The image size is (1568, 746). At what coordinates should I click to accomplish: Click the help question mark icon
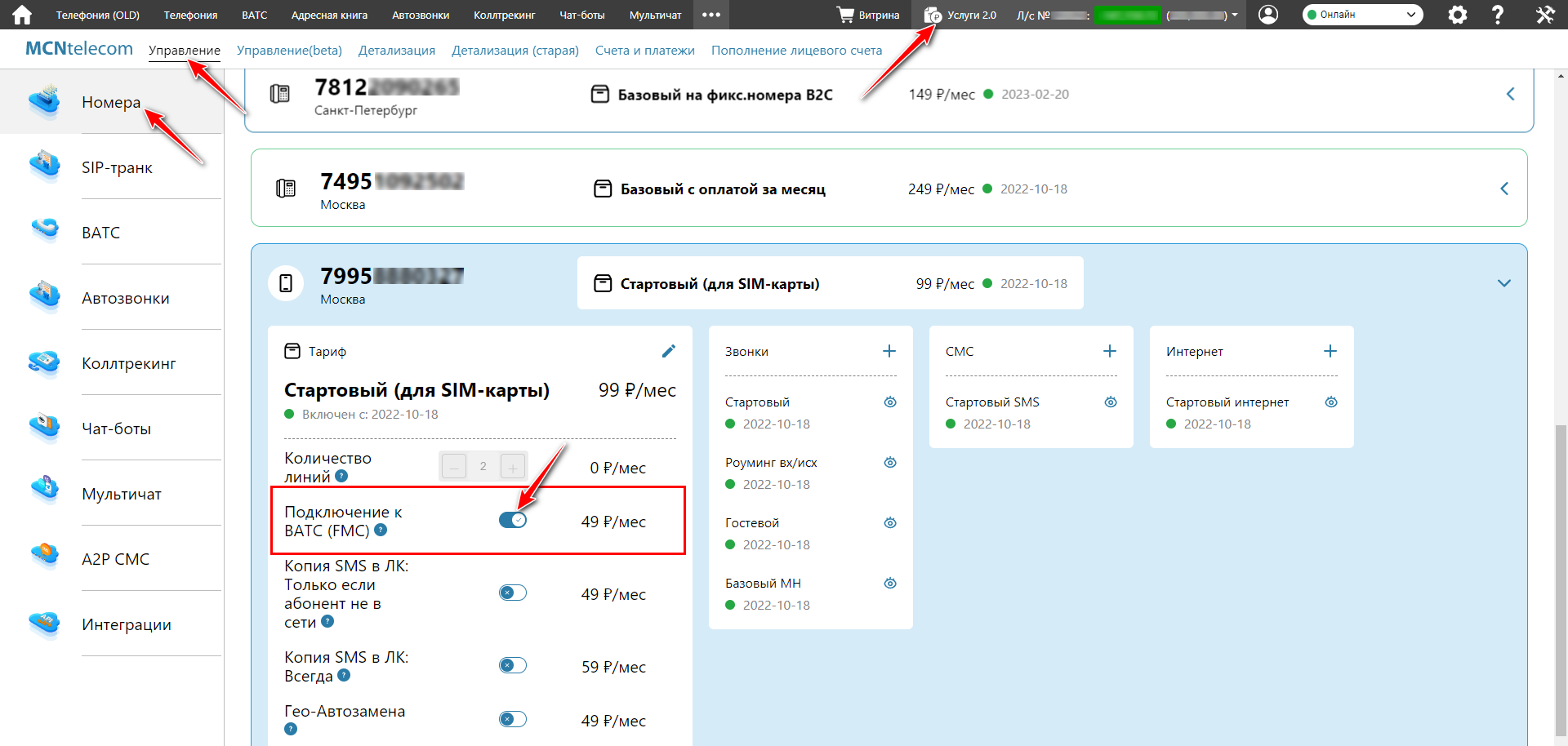coord(1498,15)
